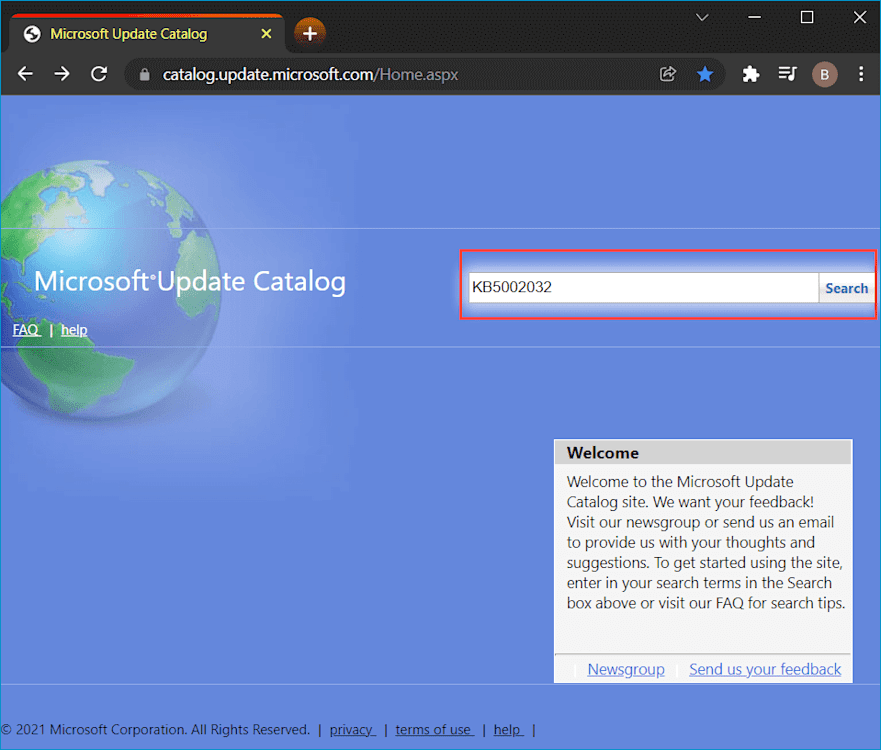Expand the tab search chevron
Viewport: 881px width, 750px height.
coord(702,17)
